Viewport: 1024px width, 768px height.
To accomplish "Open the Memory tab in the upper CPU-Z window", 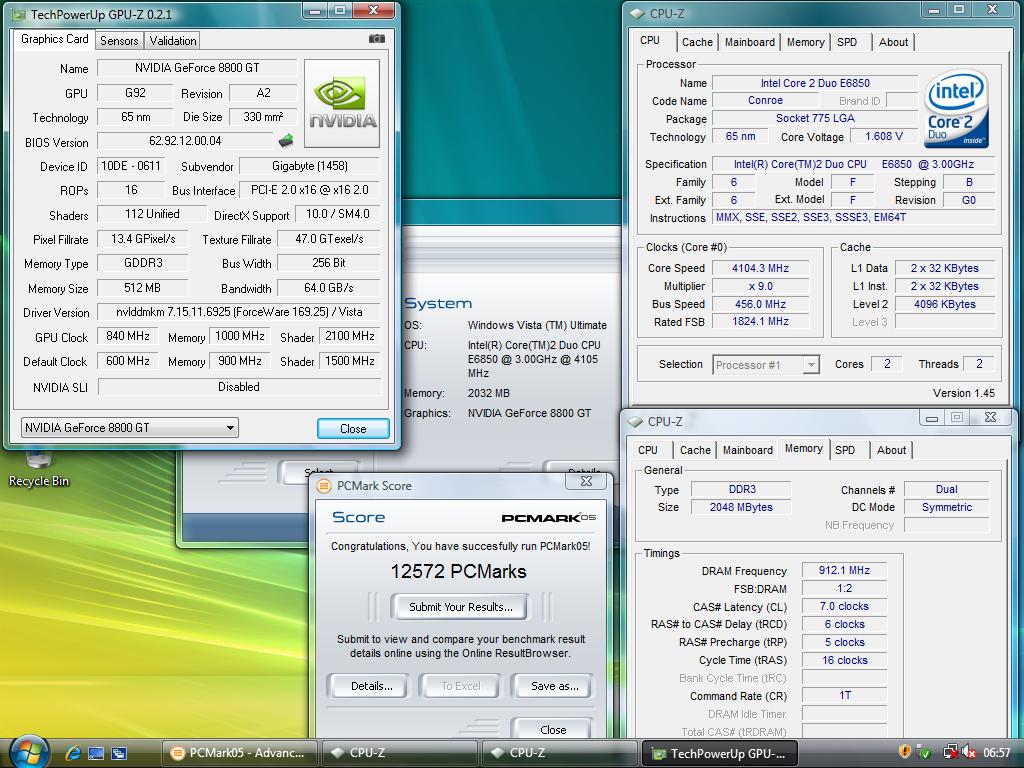I will pyautogui.click(x=805, y=42).
